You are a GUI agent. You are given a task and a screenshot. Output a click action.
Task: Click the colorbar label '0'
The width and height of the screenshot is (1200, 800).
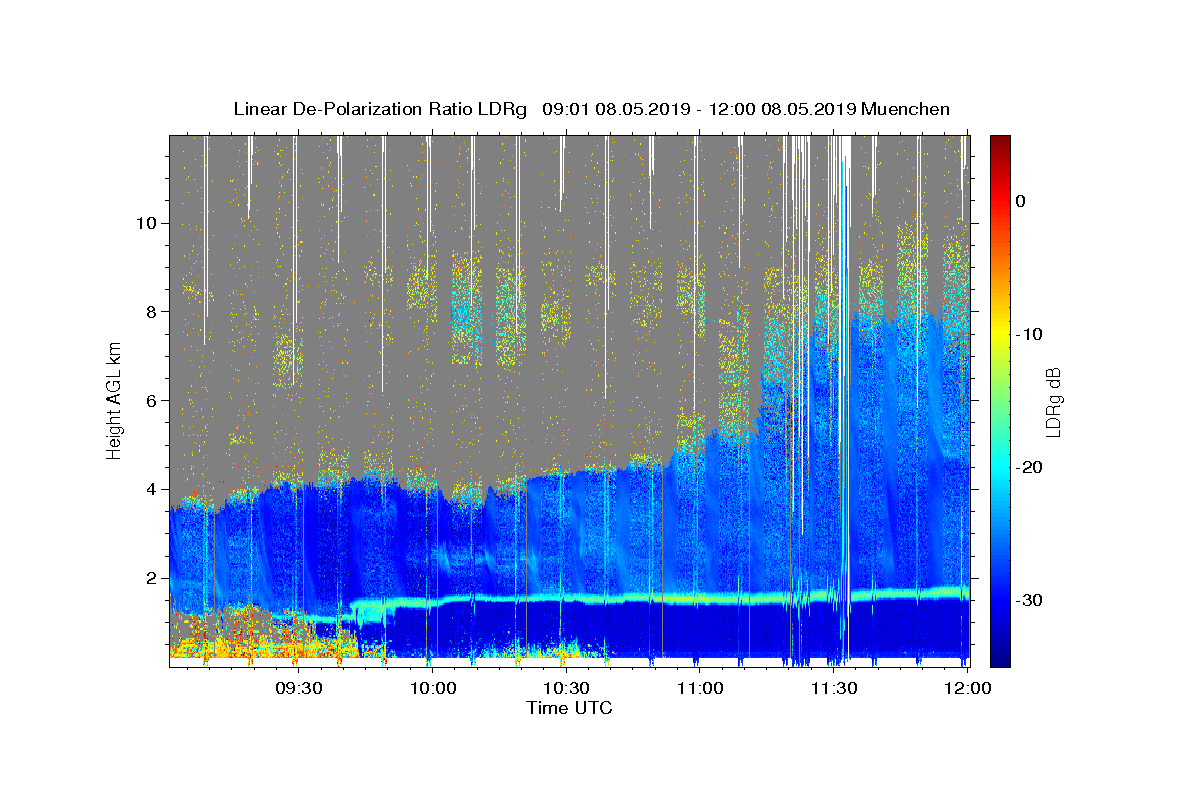click(1020, 201)
